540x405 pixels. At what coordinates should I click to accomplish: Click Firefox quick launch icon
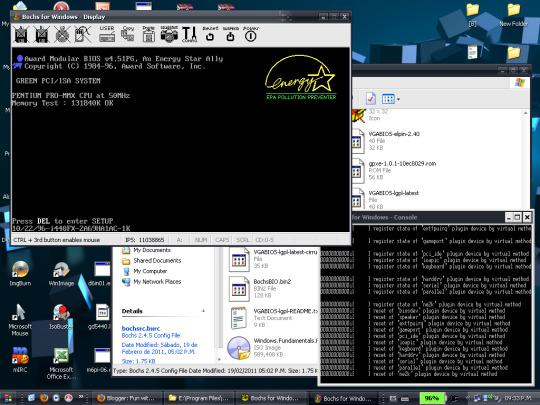[x=44, y=398]
